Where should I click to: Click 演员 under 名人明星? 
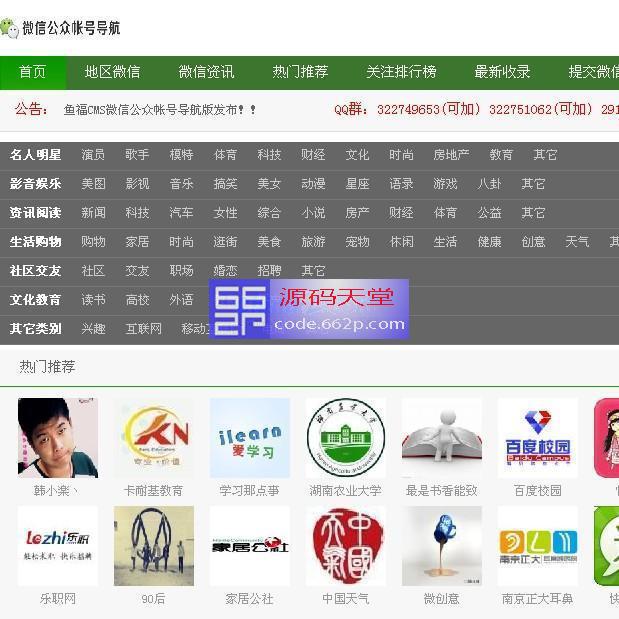[x=93, y=155]
